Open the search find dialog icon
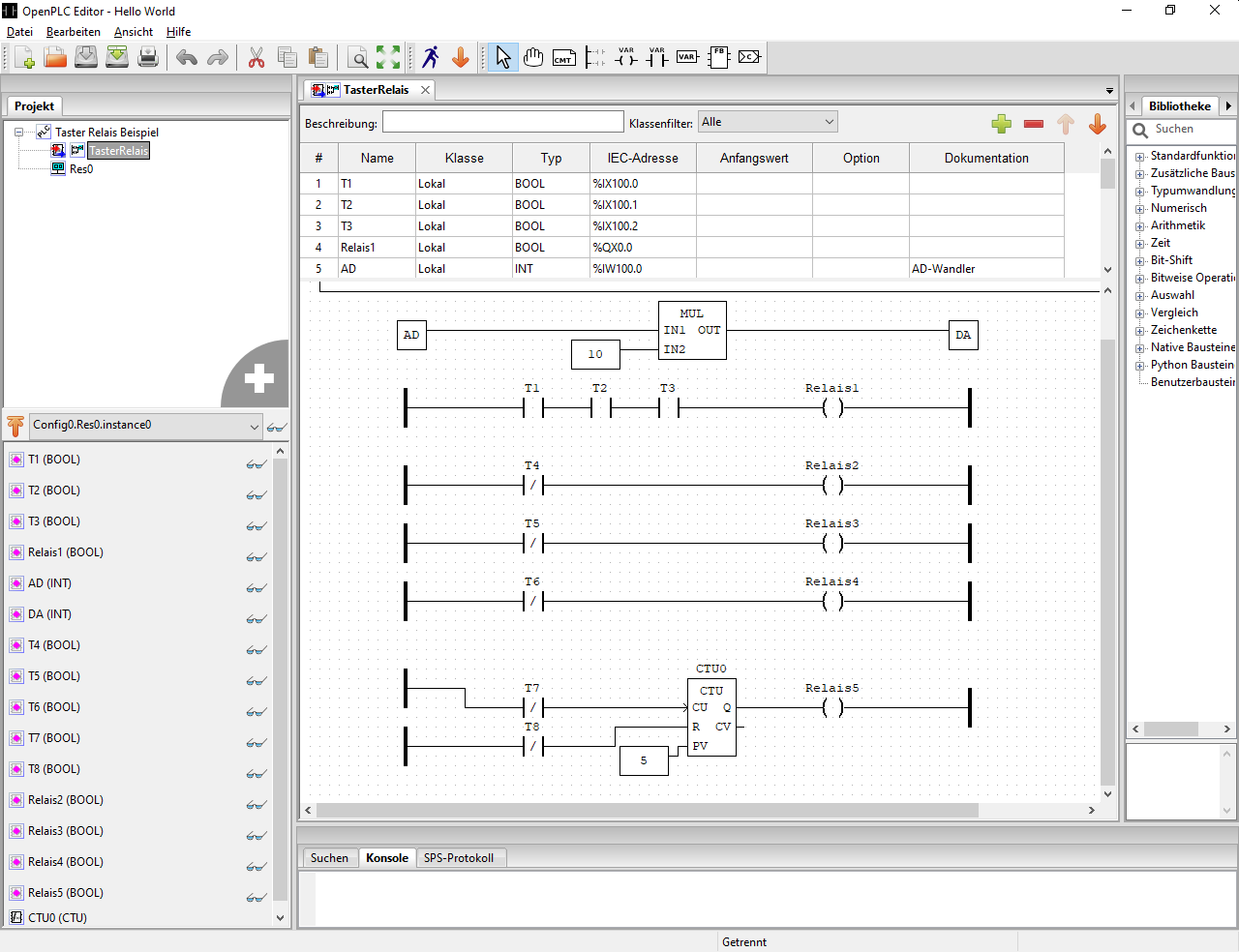Image resolution: width=1239 pixels, height=952 pixels. tap(357, 57)
